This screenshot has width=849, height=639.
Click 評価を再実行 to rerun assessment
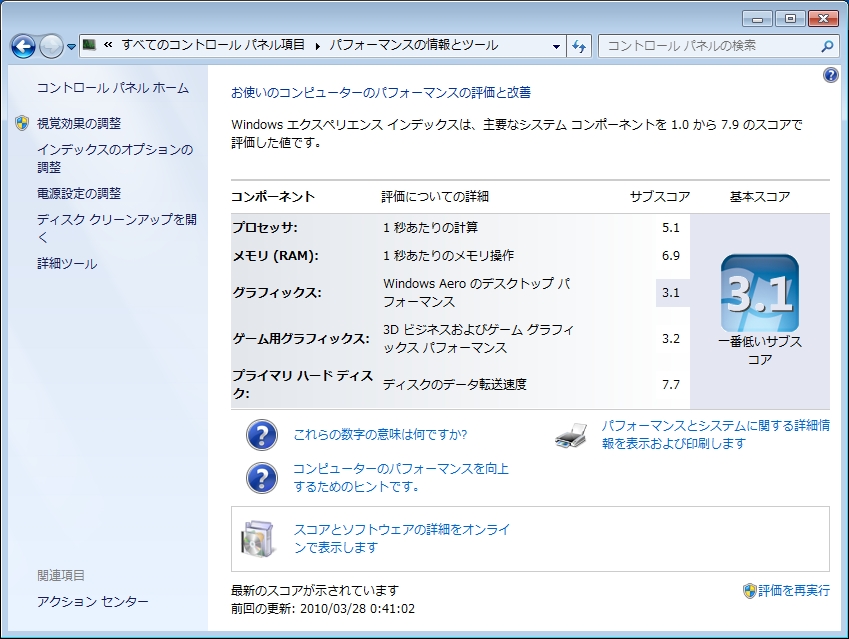click(793, 590)
